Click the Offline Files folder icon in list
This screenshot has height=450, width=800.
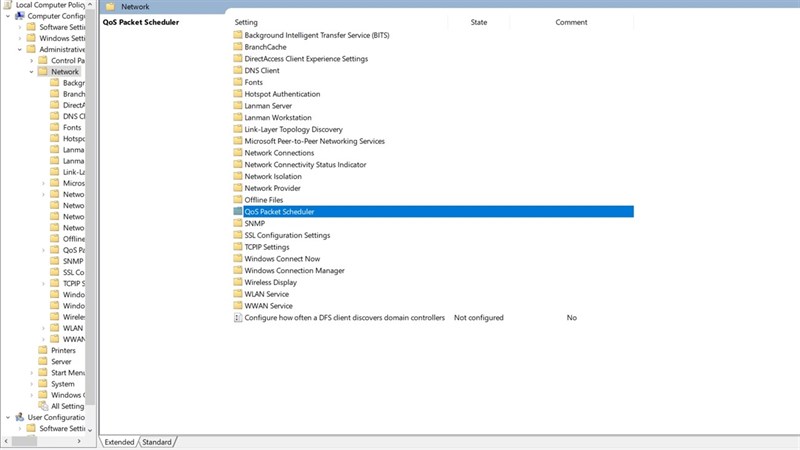238,200
